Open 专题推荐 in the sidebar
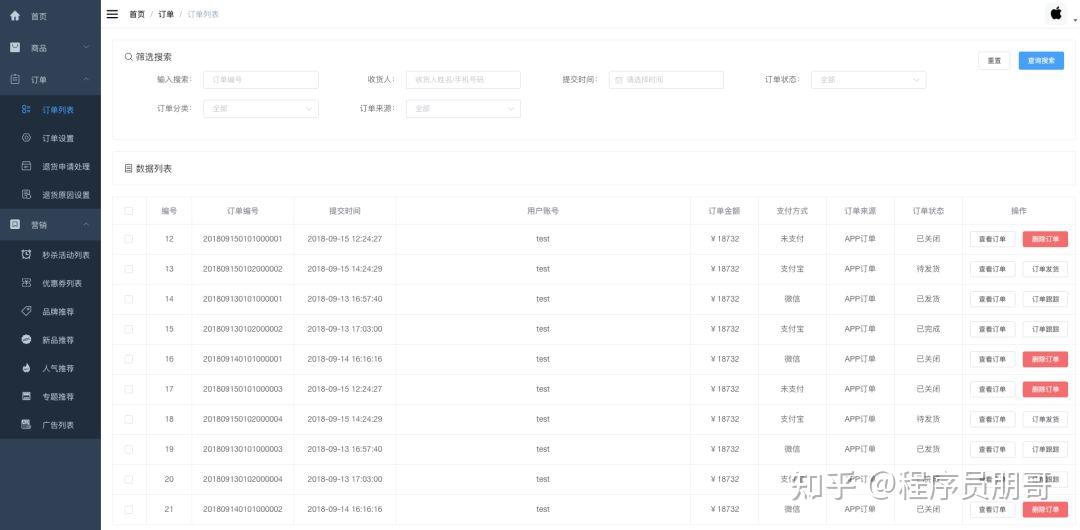Viewport: 1080px width, 530px height. 50,396
